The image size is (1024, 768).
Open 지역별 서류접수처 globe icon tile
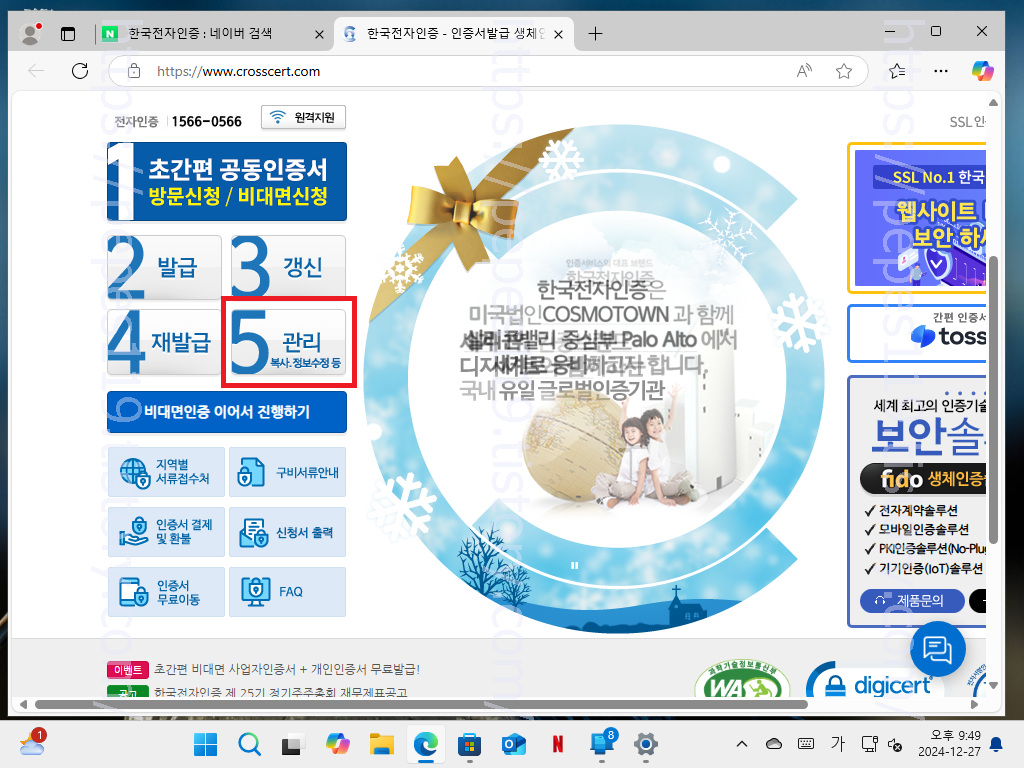coord(166,472)
